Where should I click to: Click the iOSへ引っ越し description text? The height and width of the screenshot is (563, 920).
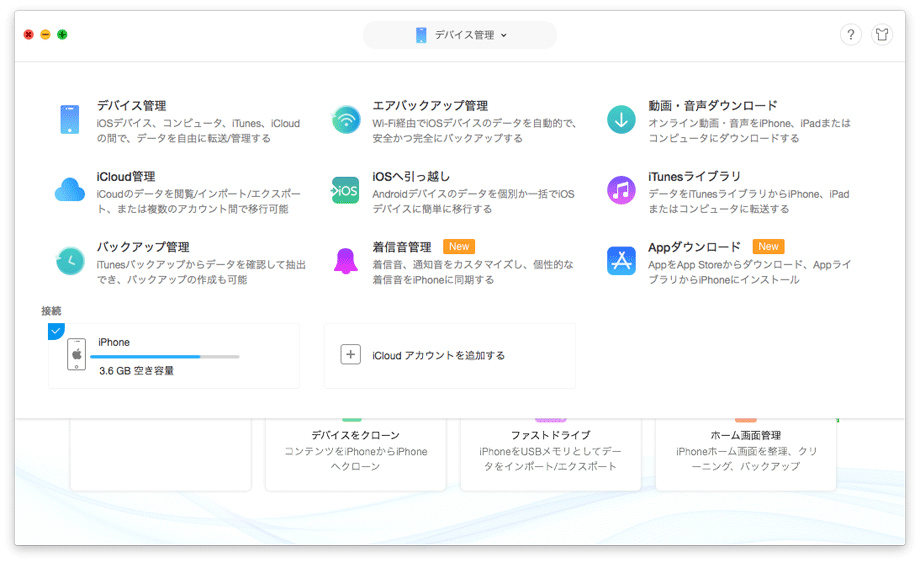[473, 201]
